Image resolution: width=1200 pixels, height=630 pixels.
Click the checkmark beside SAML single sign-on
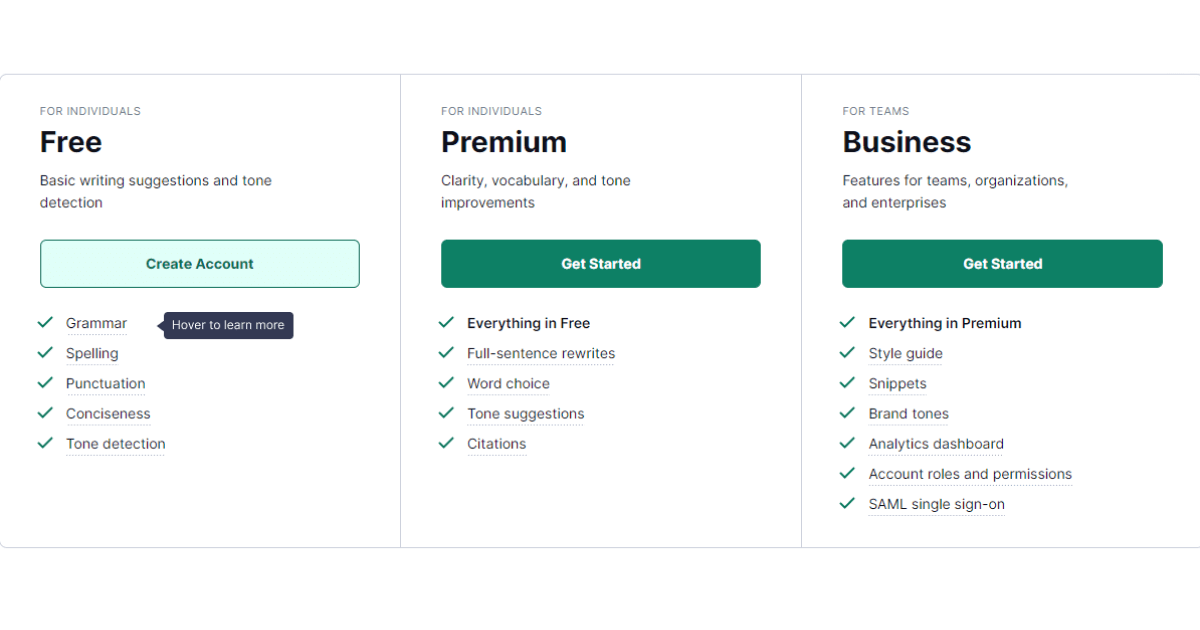pyautogui.click(x=848, y=502)
